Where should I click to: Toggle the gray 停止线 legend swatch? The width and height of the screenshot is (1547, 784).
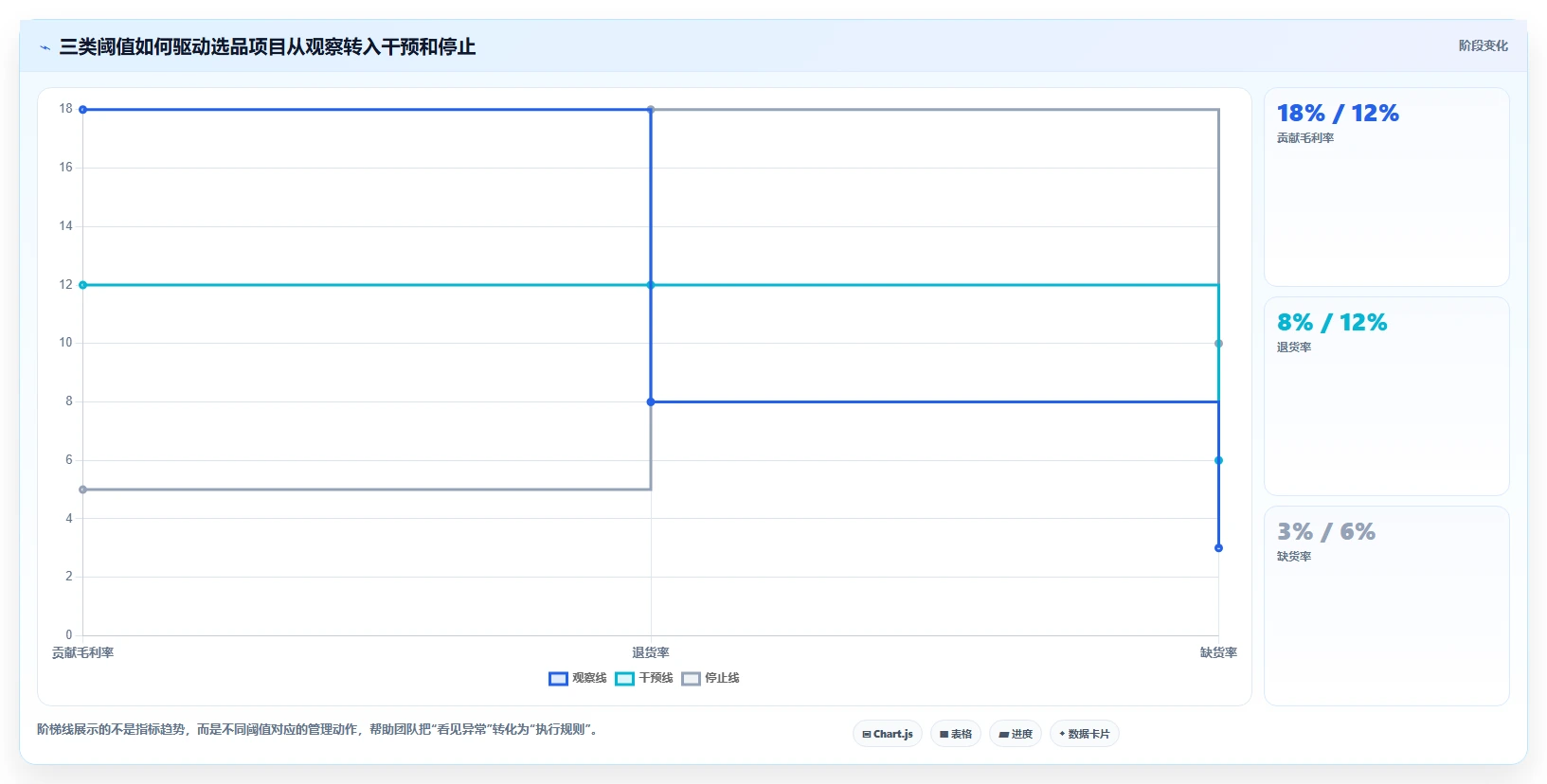click(x=691, y=678)
